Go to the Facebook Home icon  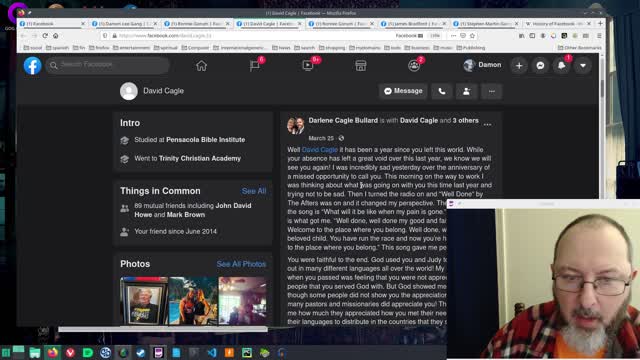(x=201, y=66)
